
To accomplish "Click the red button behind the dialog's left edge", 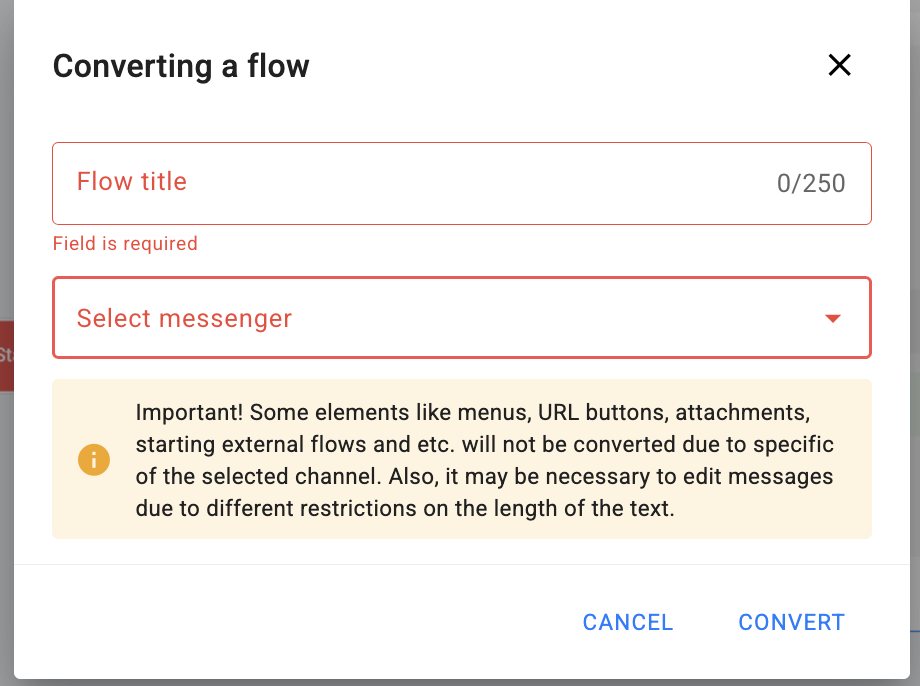I will pos(6,355).
